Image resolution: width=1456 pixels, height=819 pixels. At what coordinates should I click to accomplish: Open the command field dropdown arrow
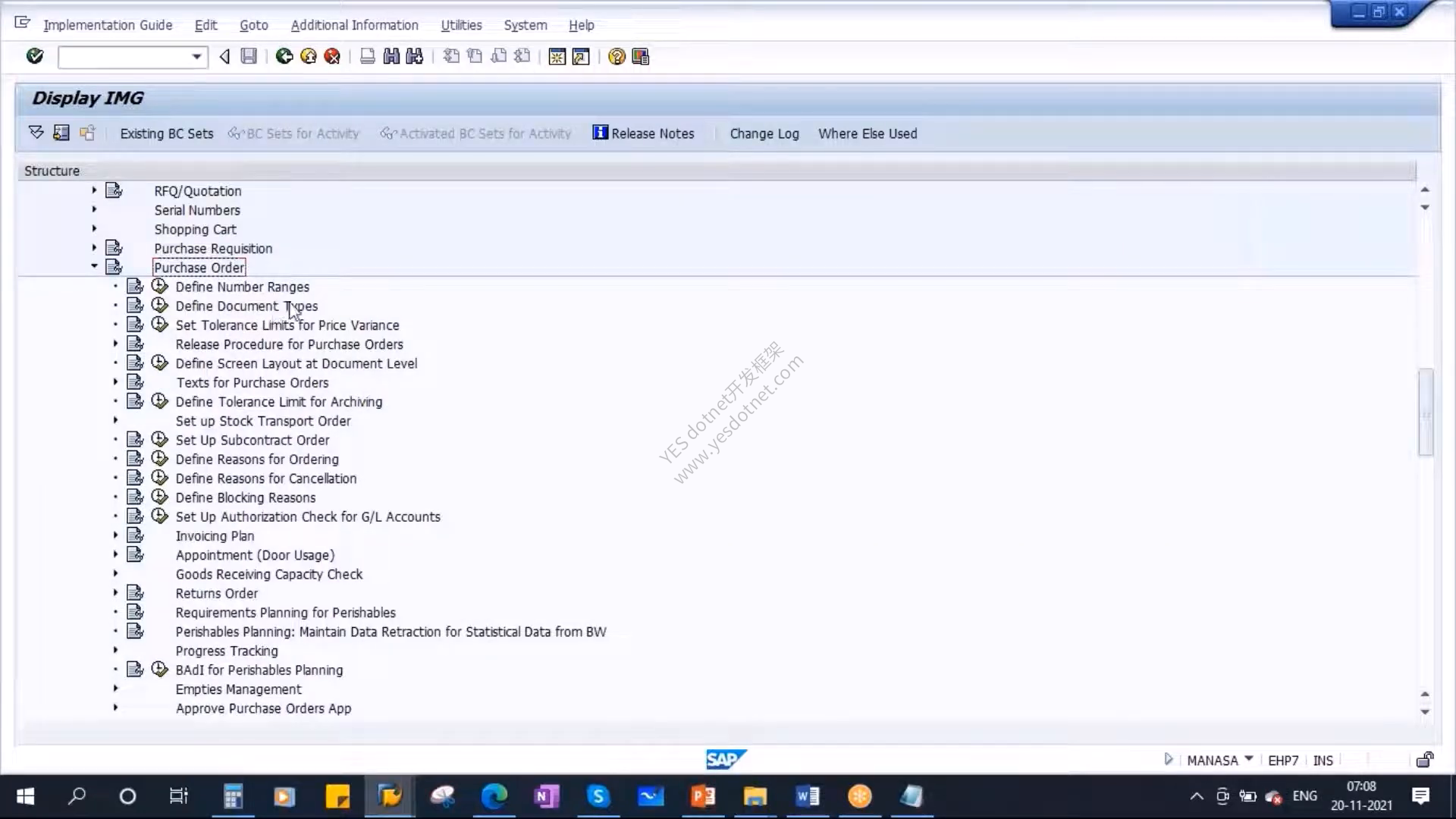196,57
